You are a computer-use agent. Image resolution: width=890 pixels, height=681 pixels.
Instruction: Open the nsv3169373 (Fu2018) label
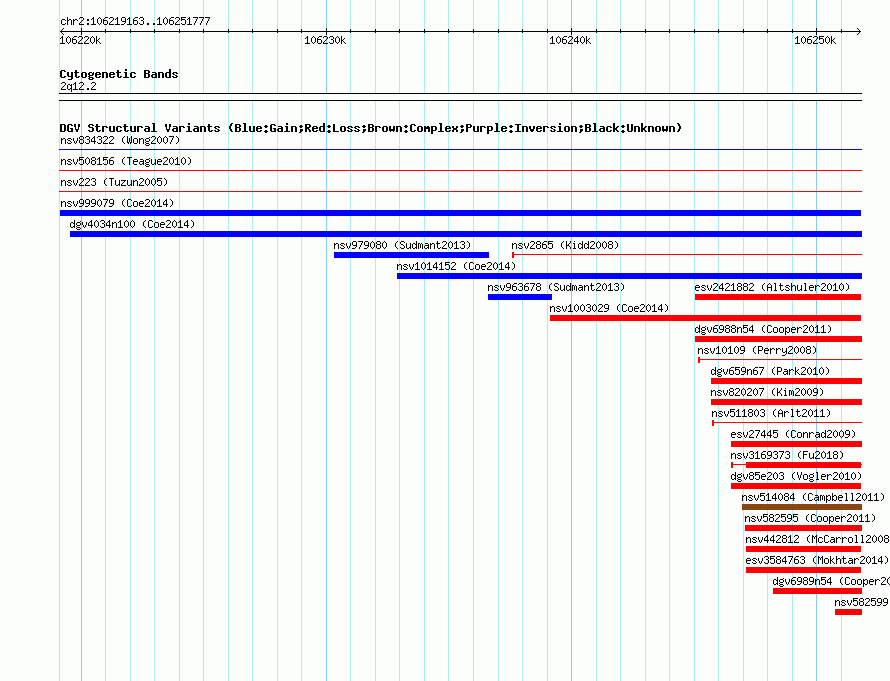(x=787, y=455)
